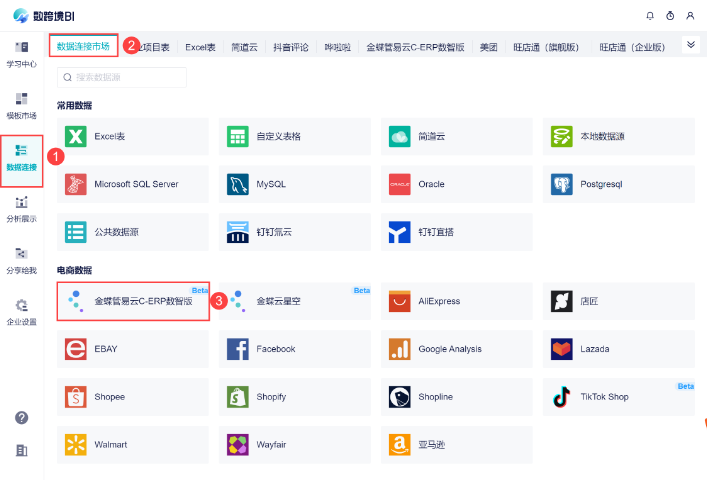Expand the tab list with double-chevron
The image size is (707, 480).
tap(691, 45)
